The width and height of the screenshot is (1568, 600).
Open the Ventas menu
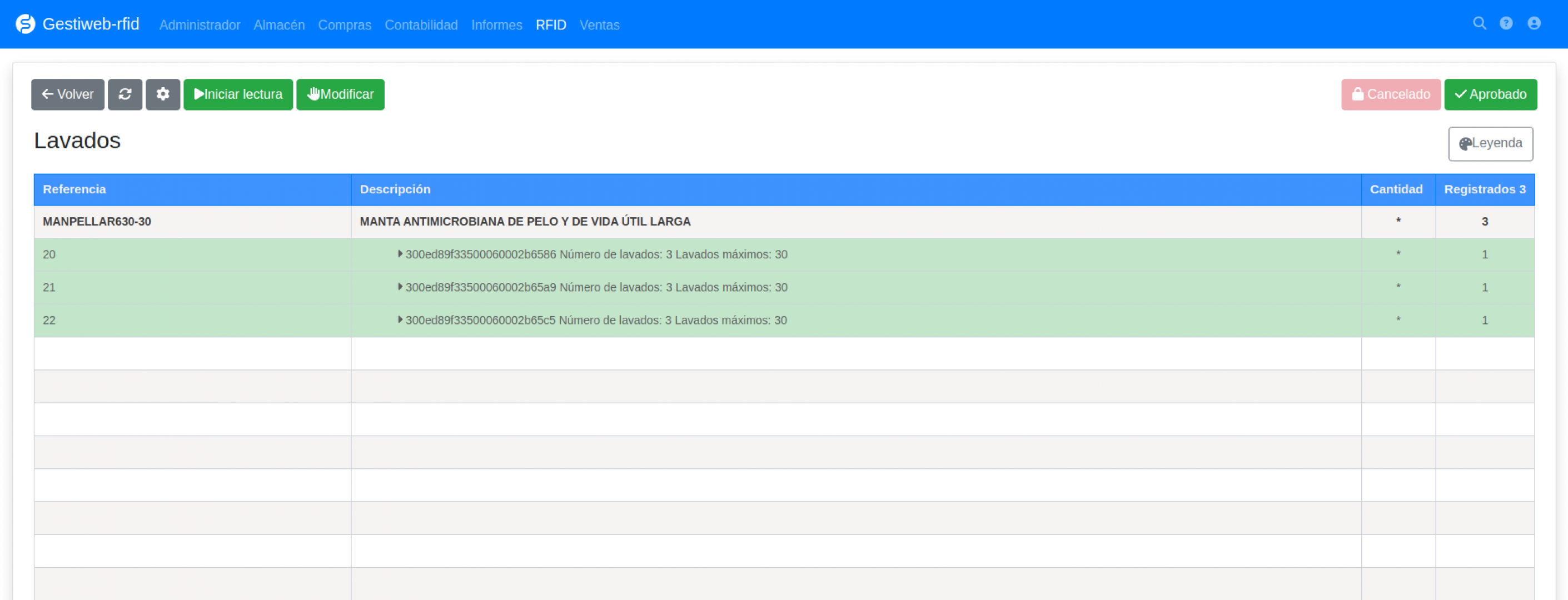(x=600, y=25)
